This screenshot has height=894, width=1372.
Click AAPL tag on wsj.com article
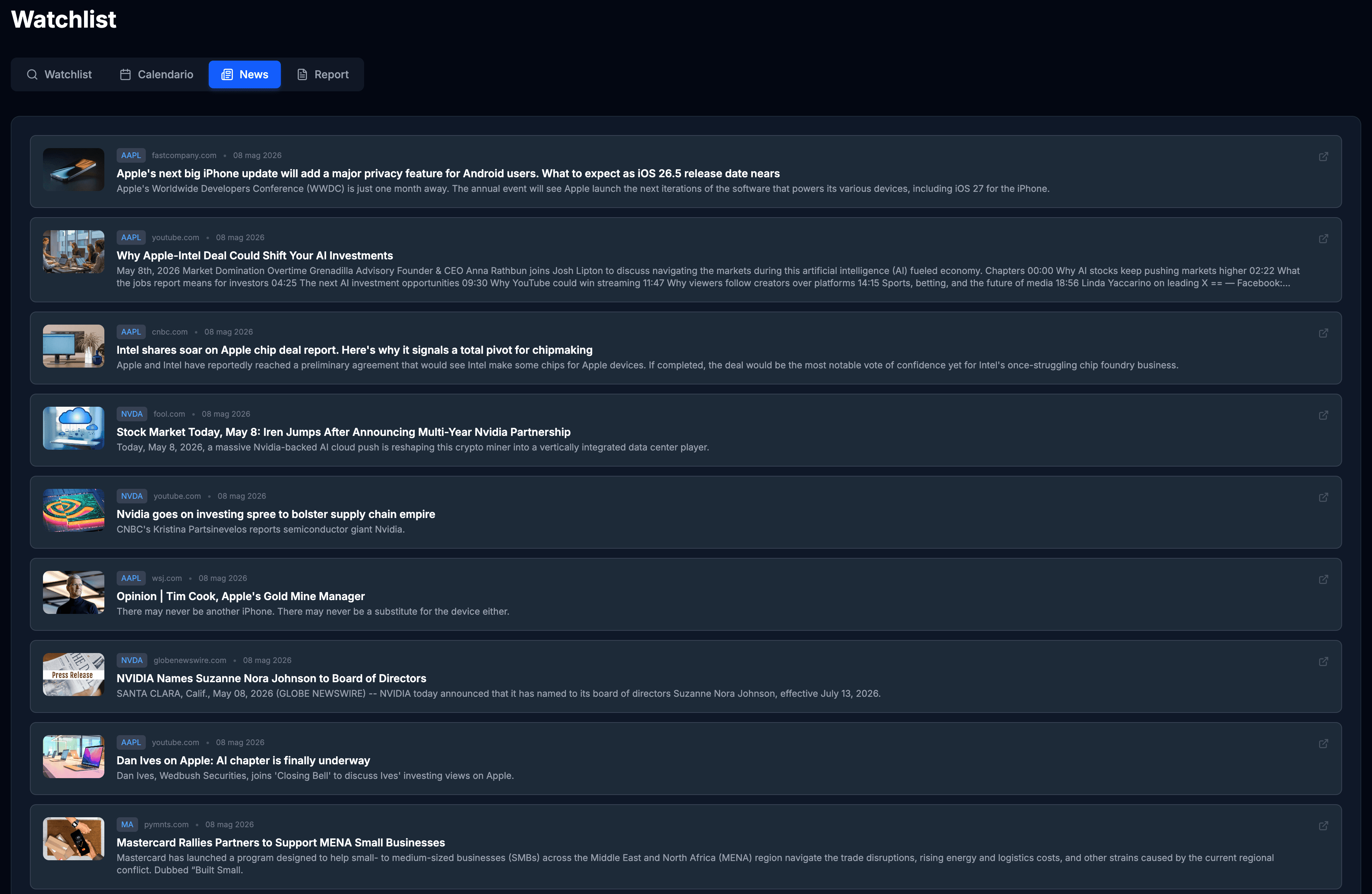(x=131, y=578)
